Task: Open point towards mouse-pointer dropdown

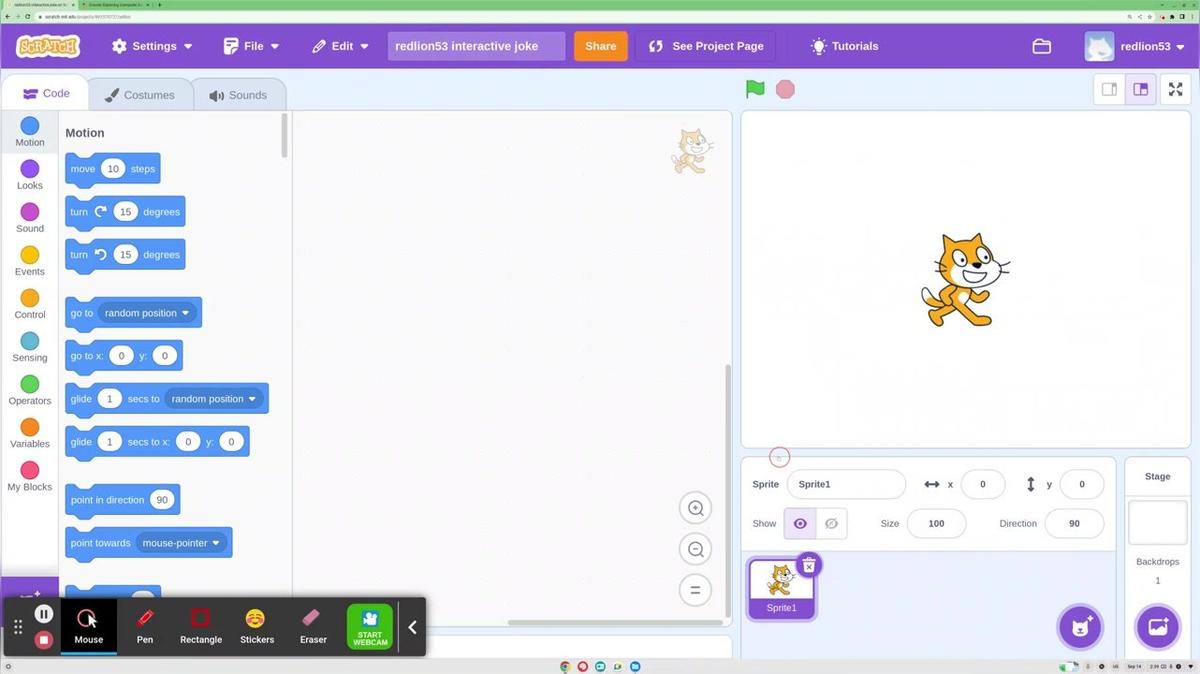Action: 181,543
